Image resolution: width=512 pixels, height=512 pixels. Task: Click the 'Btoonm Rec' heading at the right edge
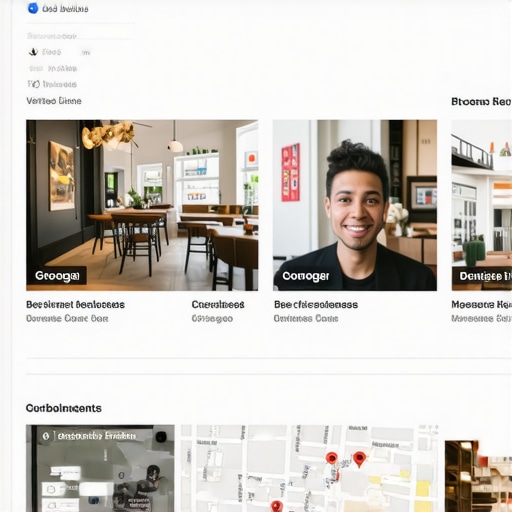(481, 101)
